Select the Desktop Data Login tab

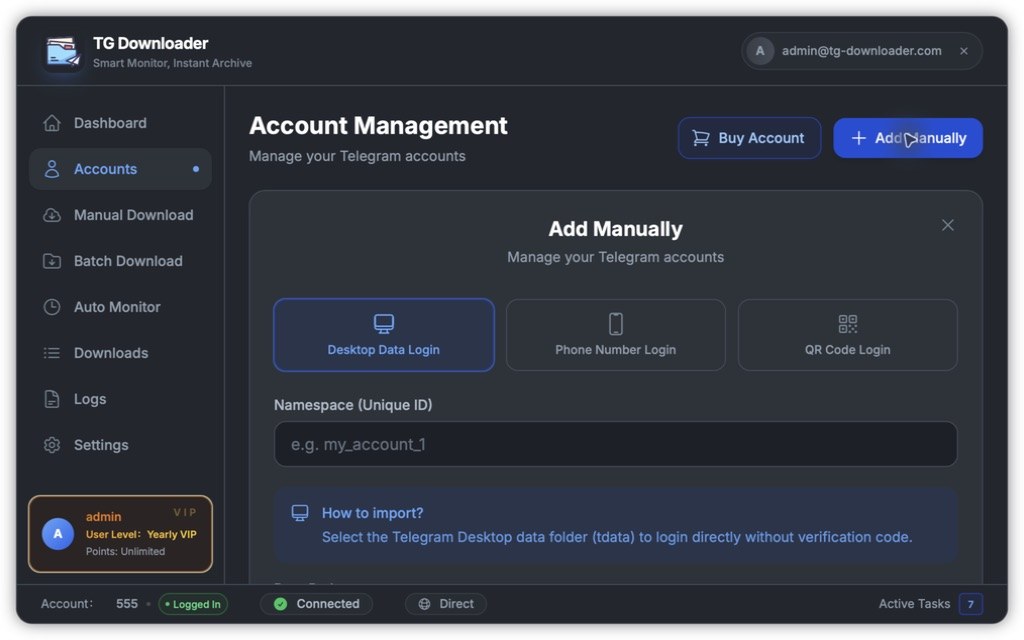click(x=384, y=335)
